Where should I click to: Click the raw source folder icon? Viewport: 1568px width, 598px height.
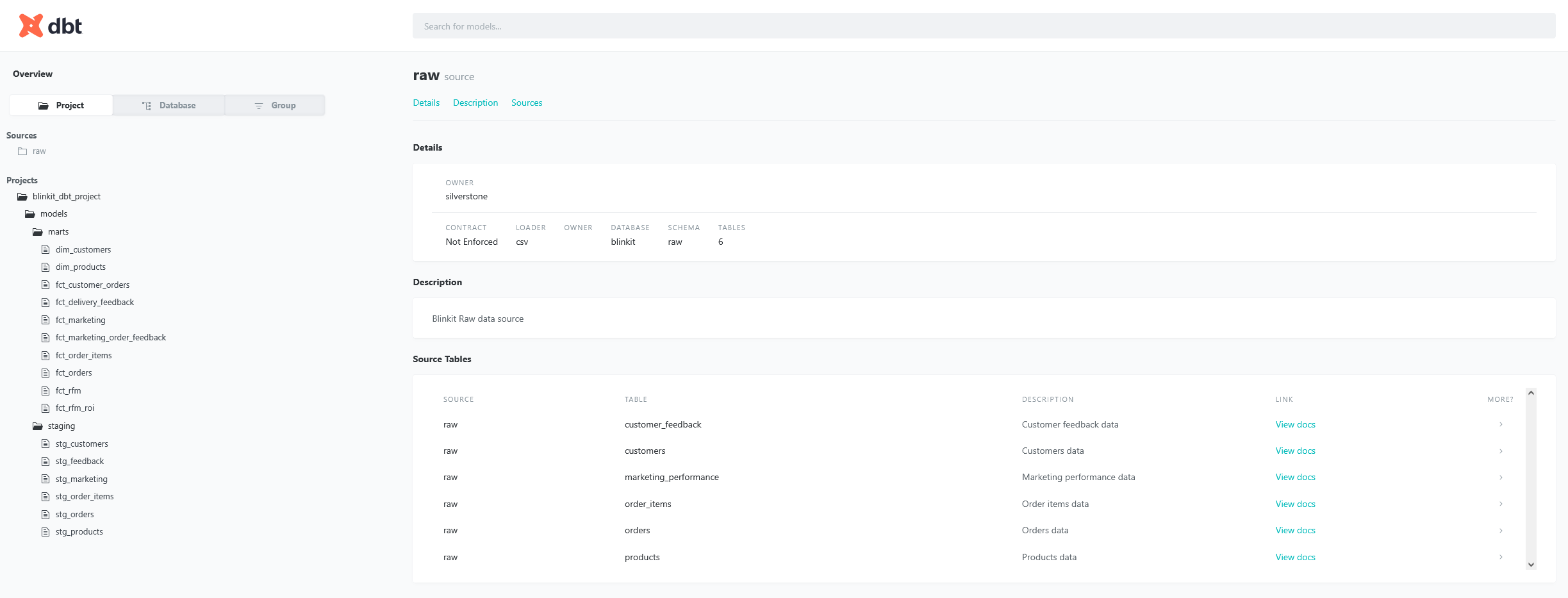22,151
